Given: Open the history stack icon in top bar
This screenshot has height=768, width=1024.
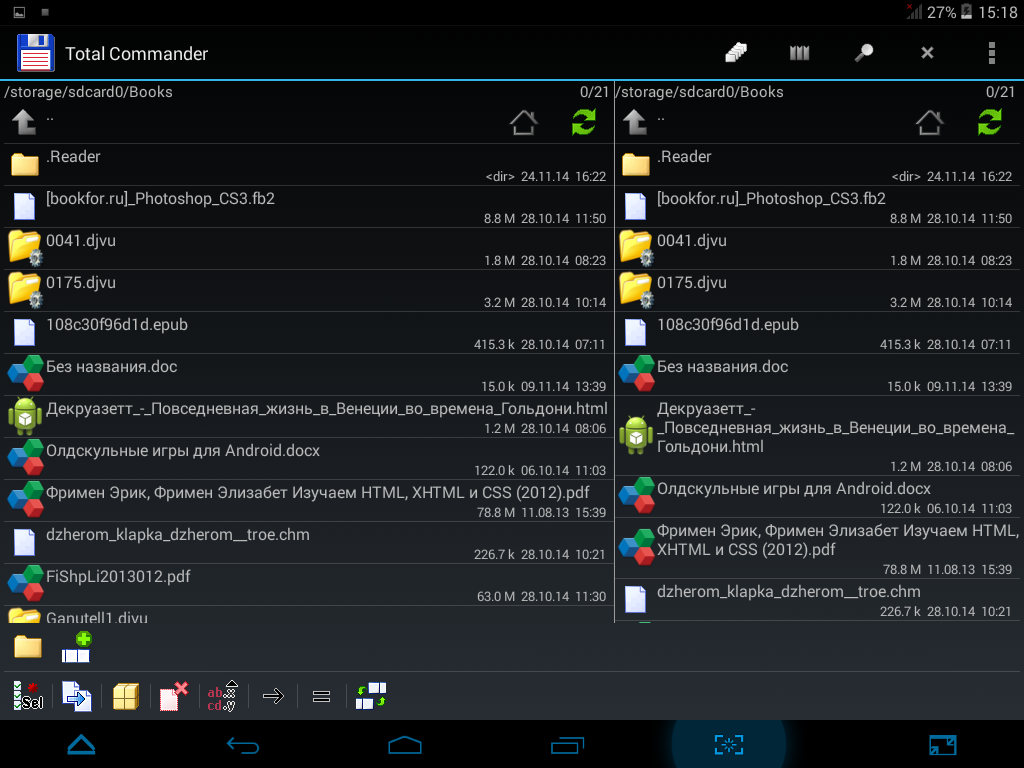Looking at the screenshot, I should [x=736, y=53].
